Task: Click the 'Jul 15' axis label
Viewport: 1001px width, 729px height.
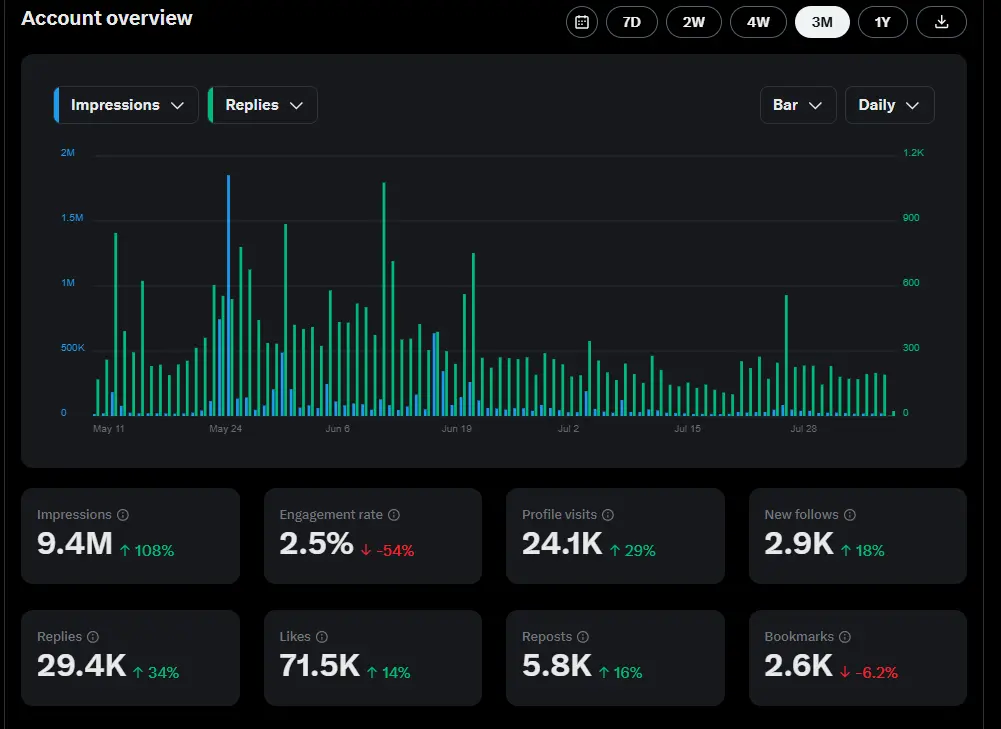Action: point(688,429)
